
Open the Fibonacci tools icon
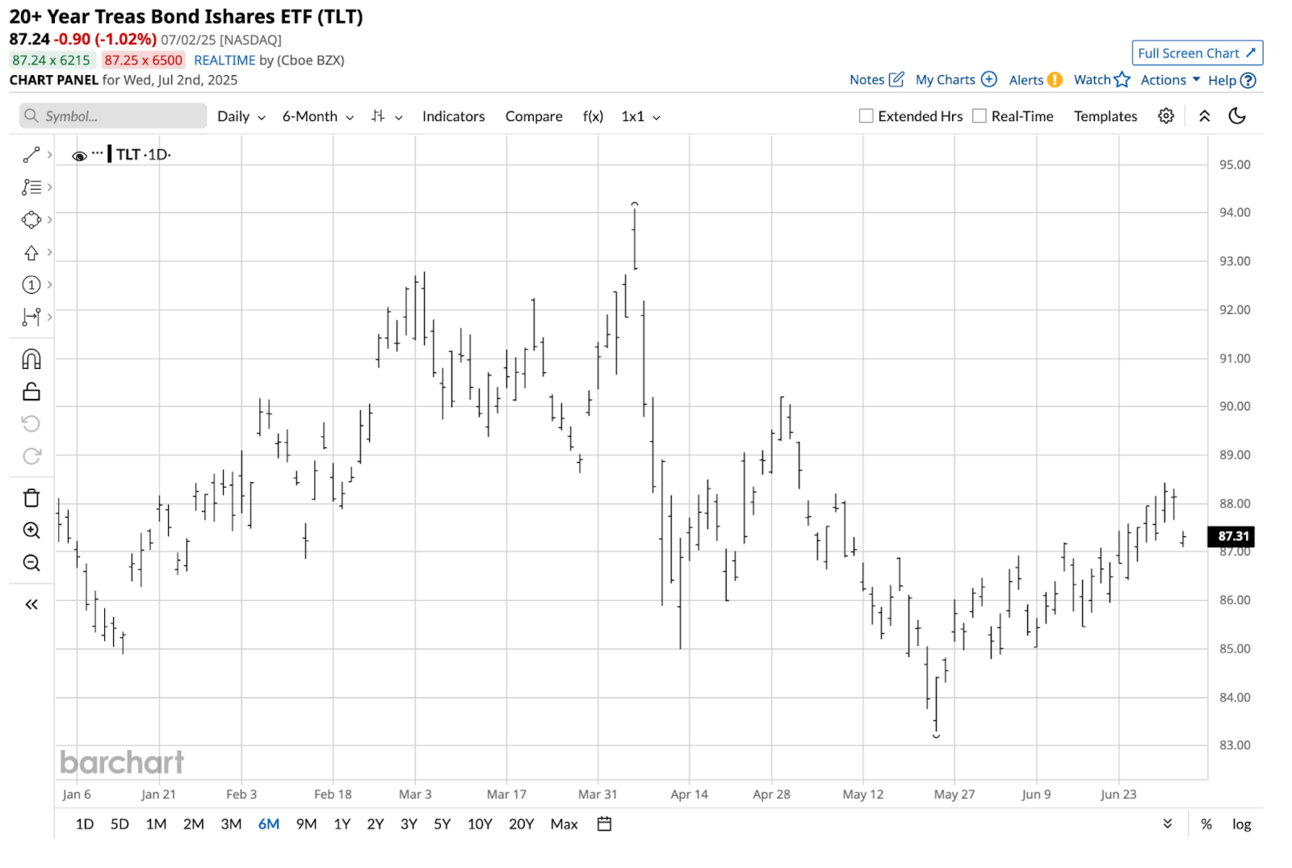[31, 187]
